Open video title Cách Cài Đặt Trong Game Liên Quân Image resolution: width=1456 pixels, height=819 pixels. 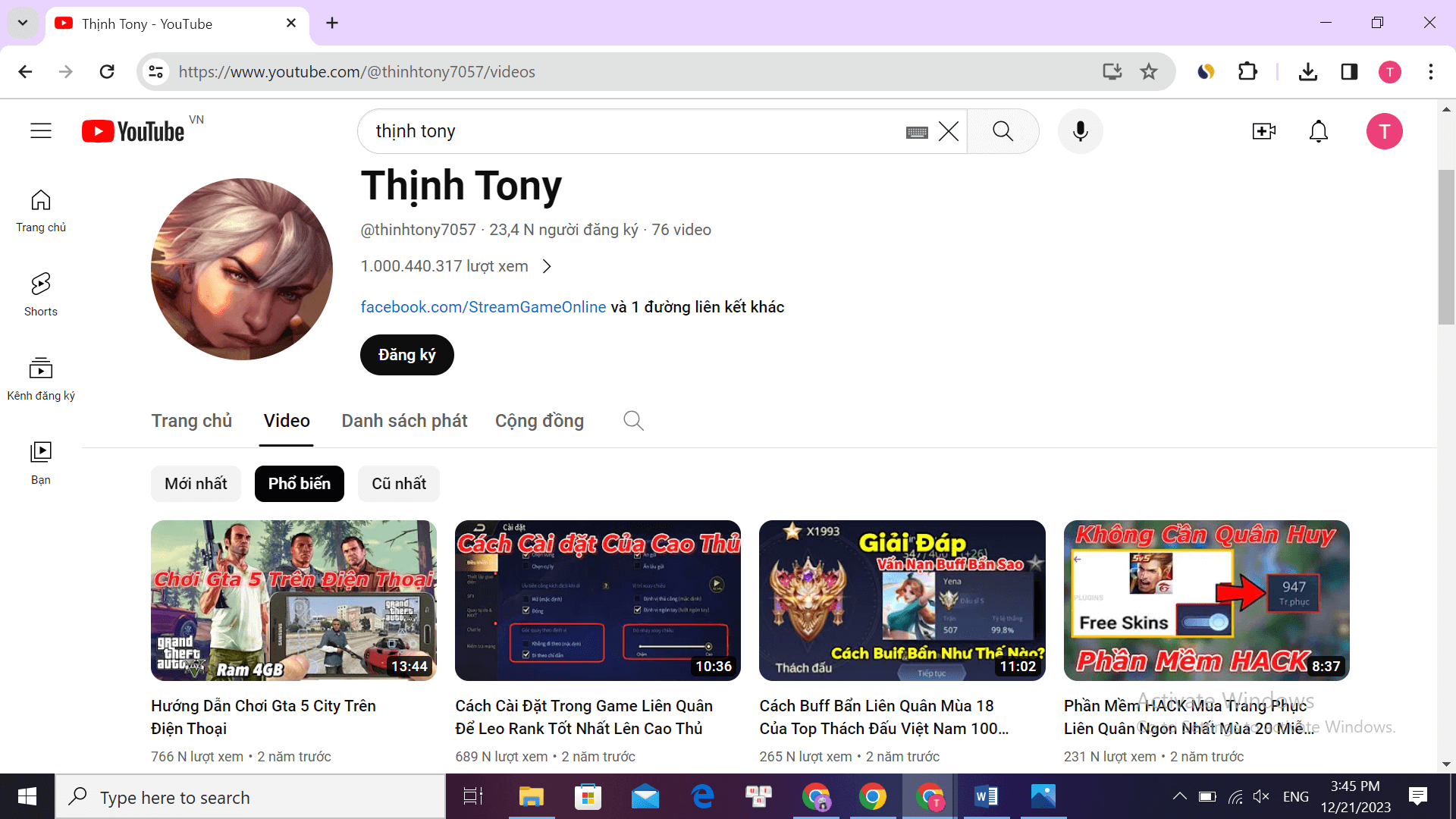[583, 717]
